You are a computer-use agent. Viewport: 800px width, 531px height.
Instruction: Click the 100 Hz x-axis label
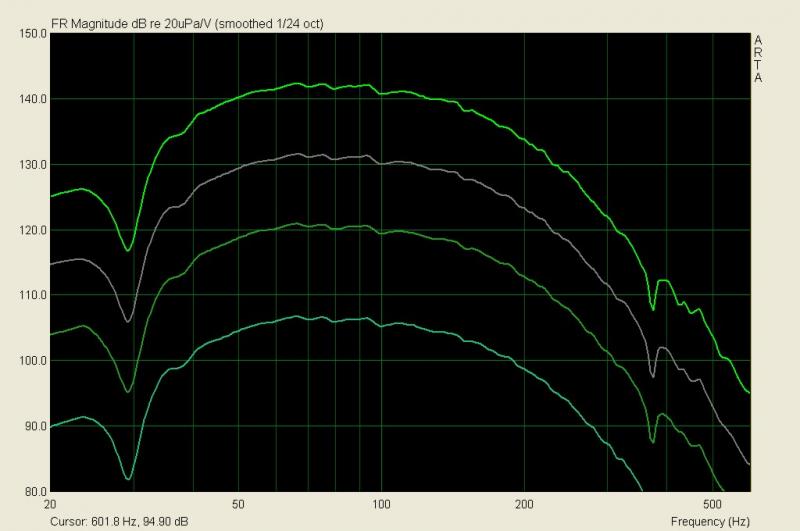tap(381, 504)
